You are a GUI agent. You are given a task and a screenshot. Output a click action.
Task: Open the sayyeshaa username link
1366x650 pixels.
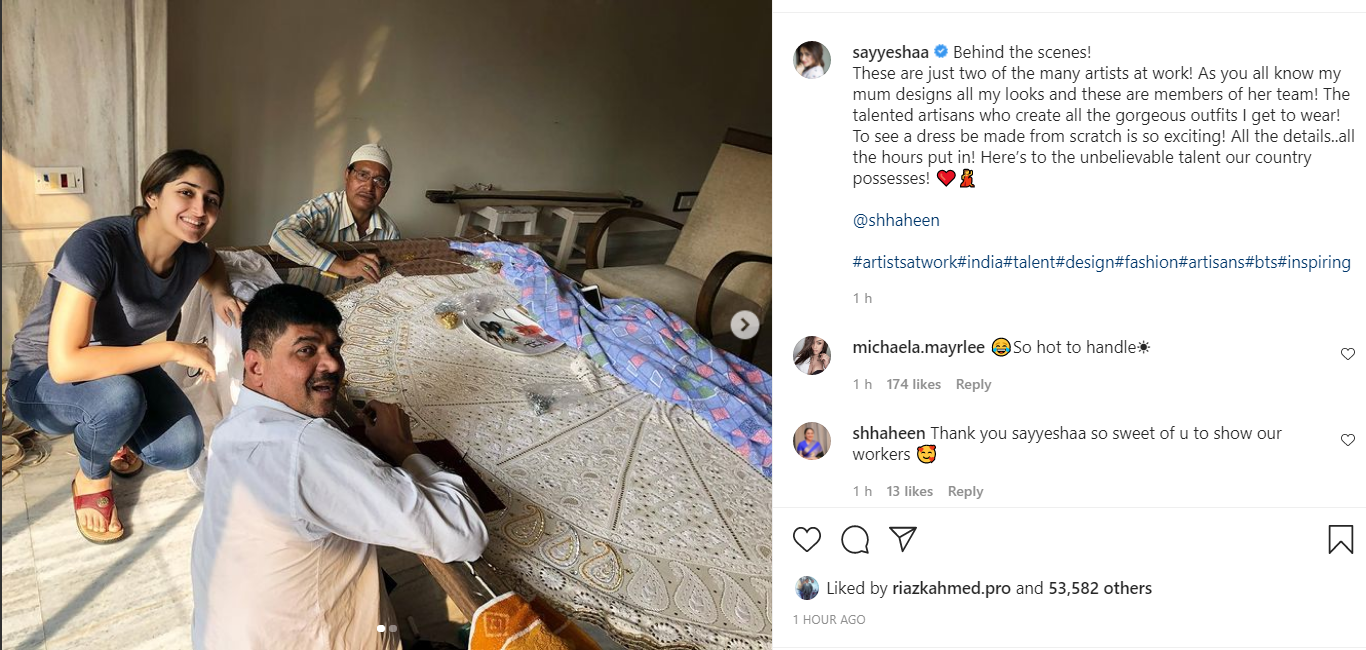(x=890, y=52)
